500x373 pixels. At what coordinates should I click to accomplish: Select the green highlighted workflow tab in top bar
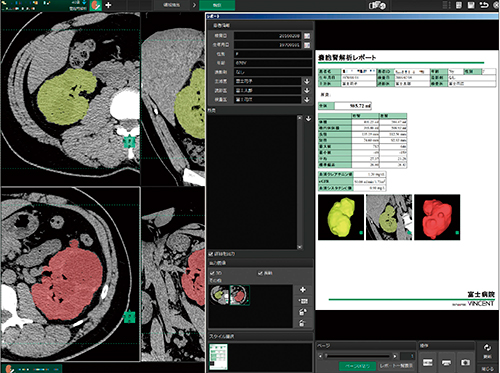[217, 5]
